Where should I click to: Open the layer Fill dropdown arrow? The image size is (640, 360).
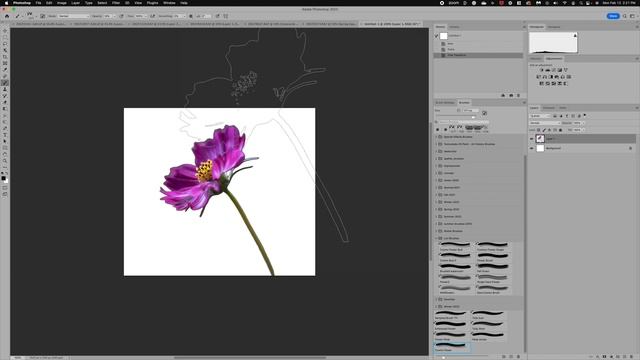click(x=583, y=130)
